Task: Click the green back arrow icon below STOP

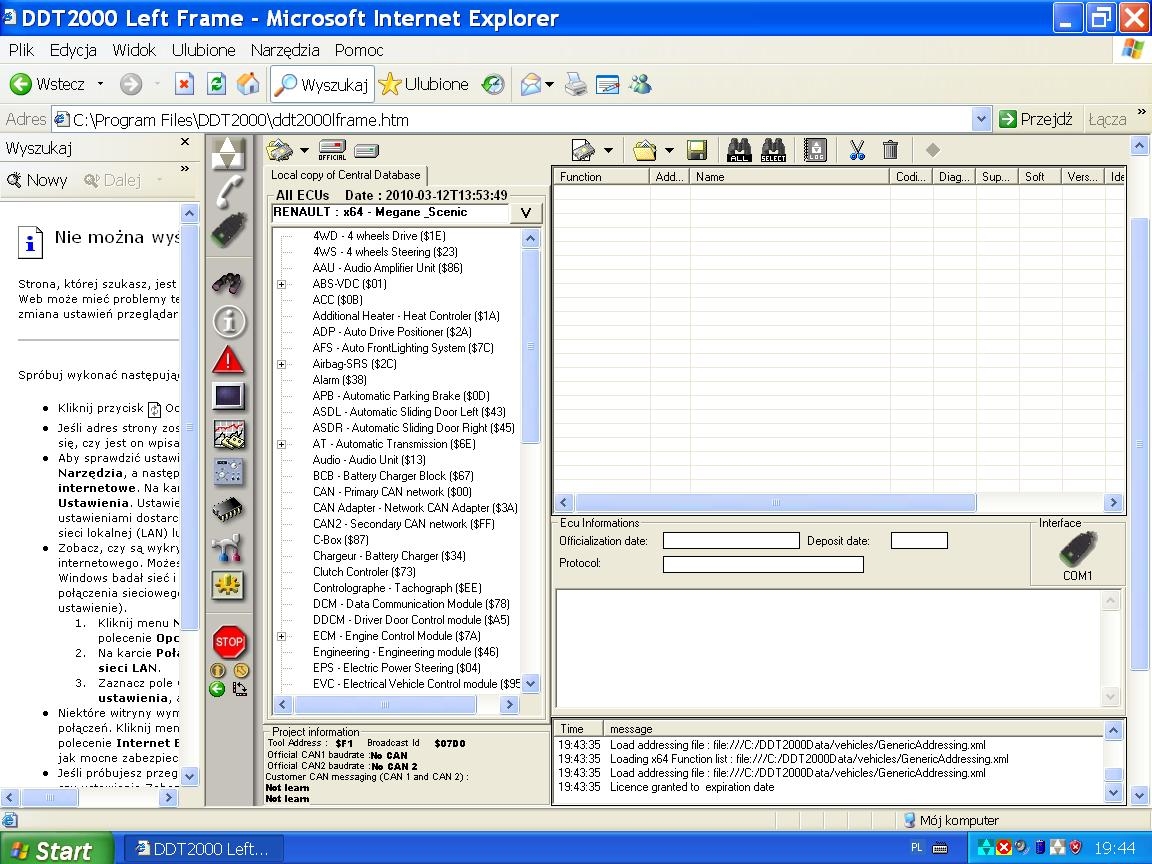Action: pos(217,688)
